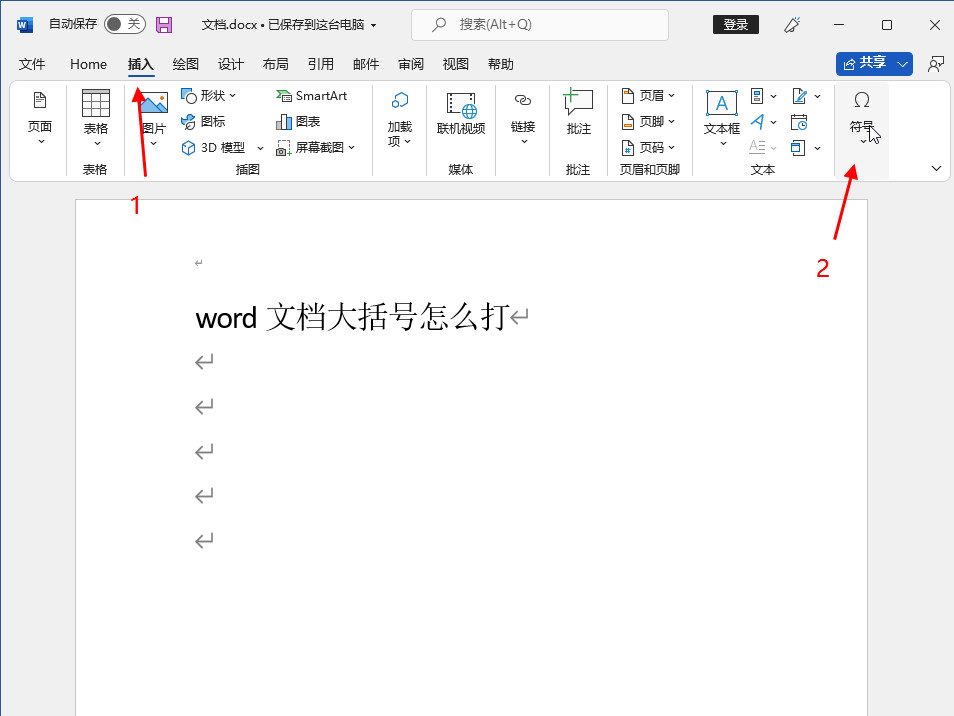Expand the arrow beside the Object icon
Image resolution: width=954 pixels, height=716 pixels.
(x=818, y=148)
